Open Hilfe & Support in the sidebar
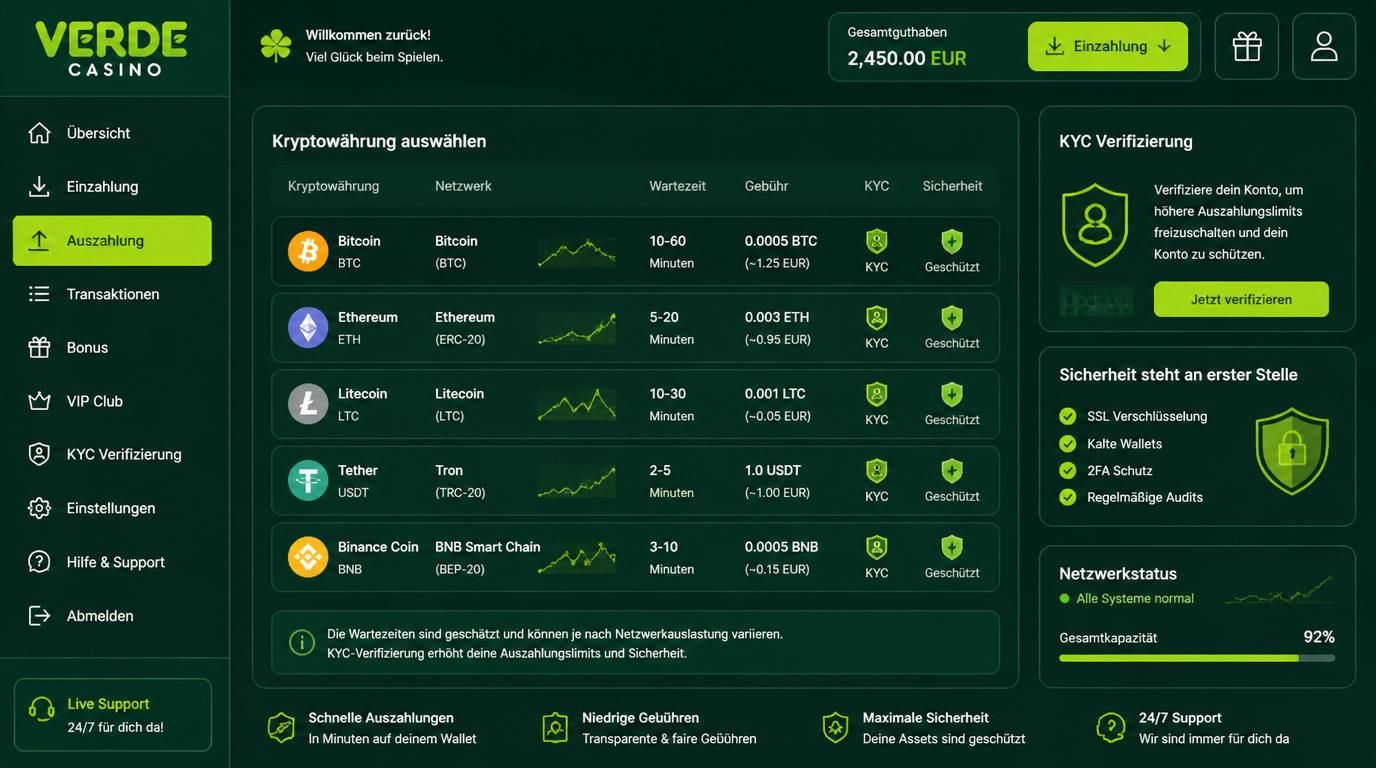Screen dimensions: 1376x768 (112, 562)
